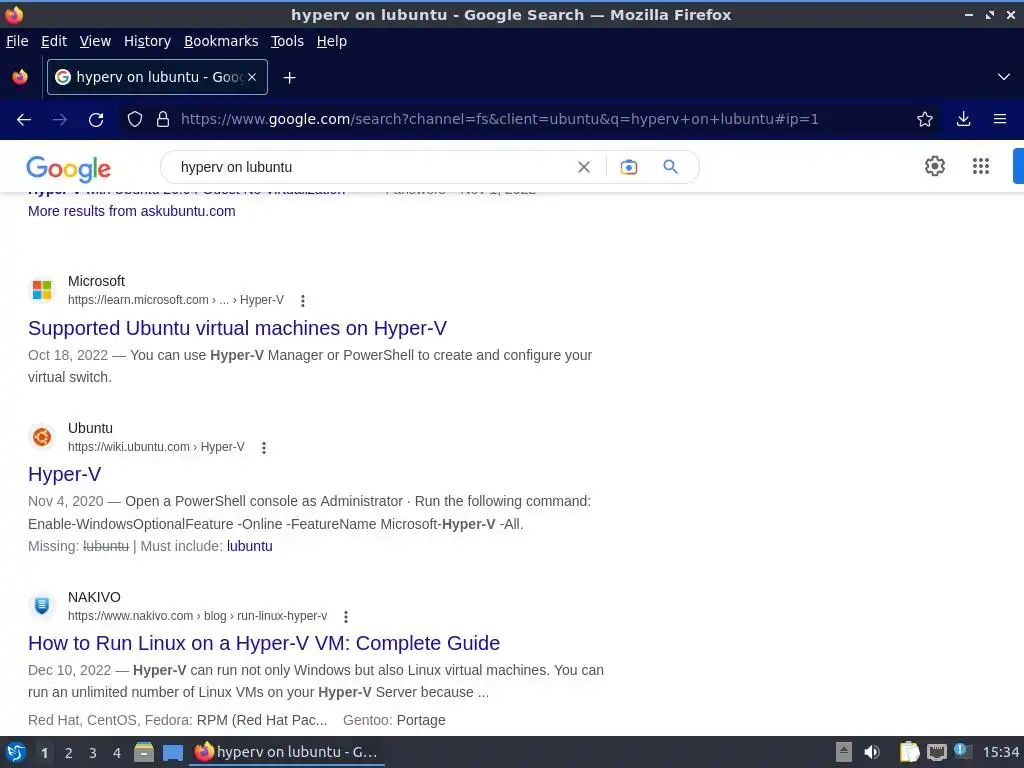Open the Lubuntu start menu
This screenshot has width=1024, height=768.
[x=16, y=752]
